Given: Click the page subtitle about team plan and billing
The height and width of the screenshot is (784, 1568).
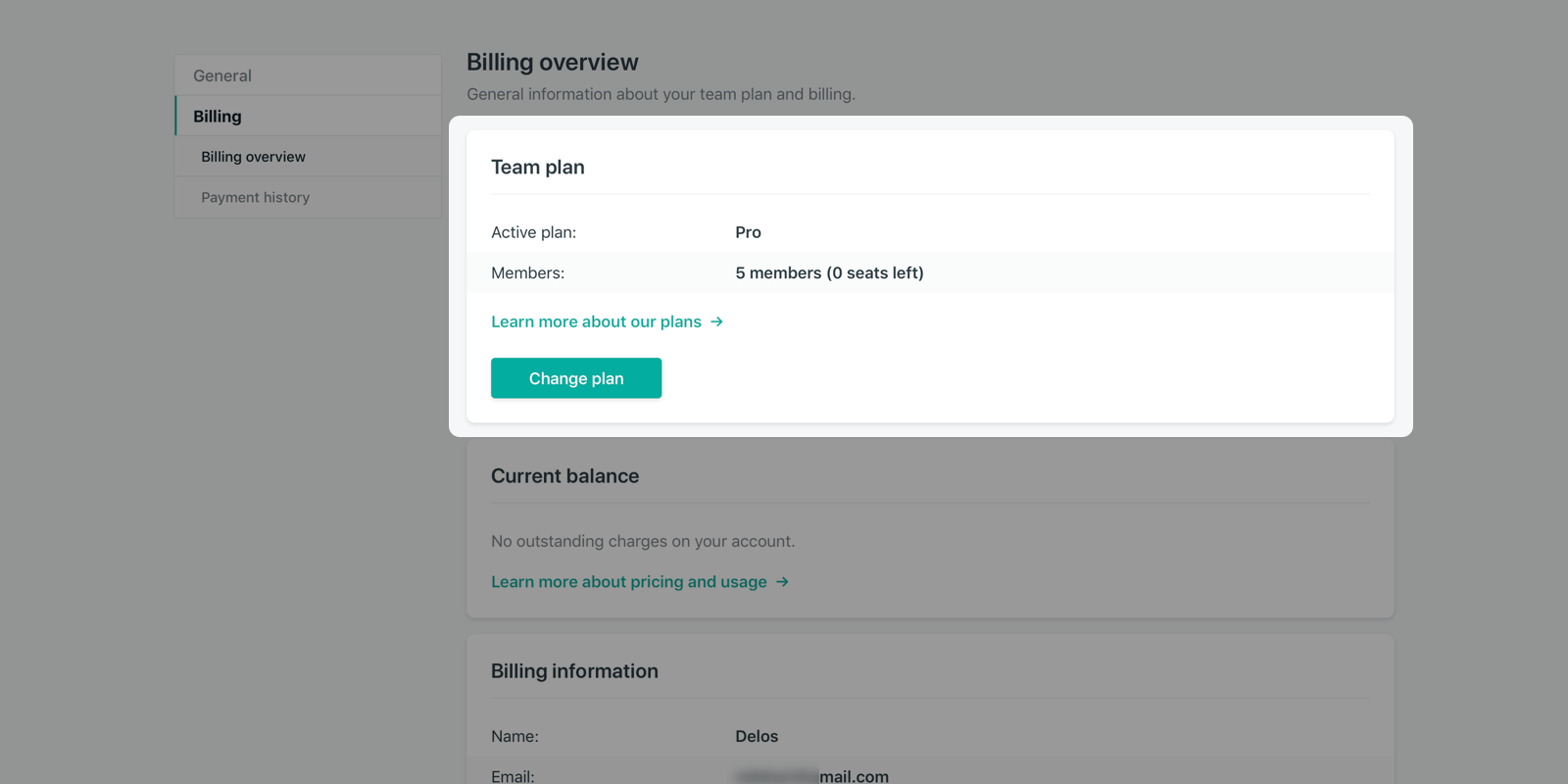Looking at the screenshot, I should pyautogui.click(x=661, y=94).
